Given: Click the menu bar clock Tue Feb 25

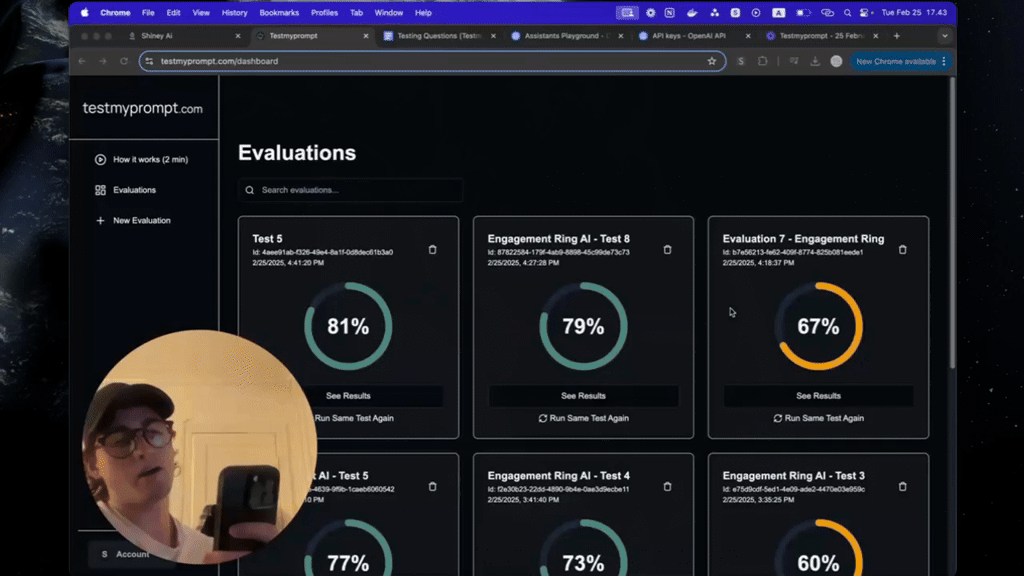Looking at the screenshot, I should point(914,12).
